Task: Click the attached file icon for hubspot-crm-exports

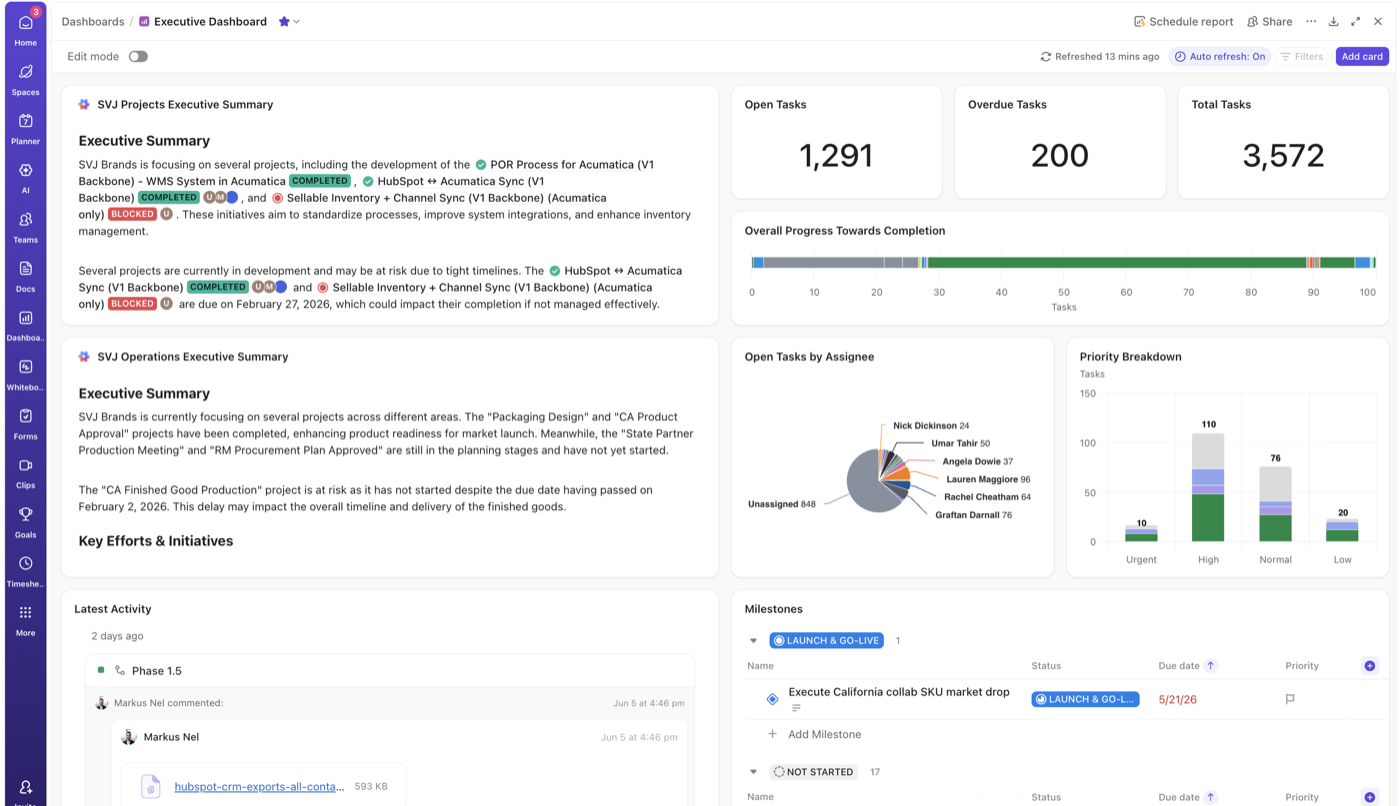Action: (150, 787)
